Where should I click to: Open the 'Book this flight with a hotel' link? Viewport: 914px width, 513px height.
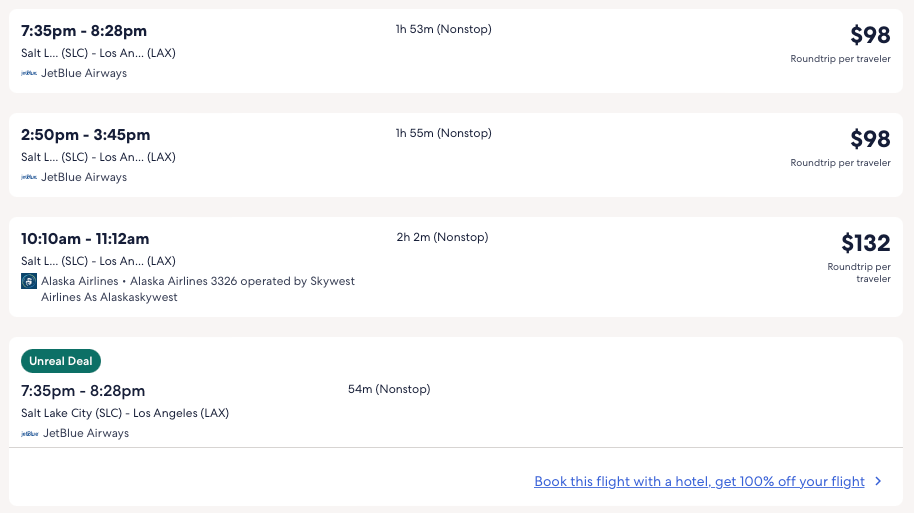click(x=699, y=481)
